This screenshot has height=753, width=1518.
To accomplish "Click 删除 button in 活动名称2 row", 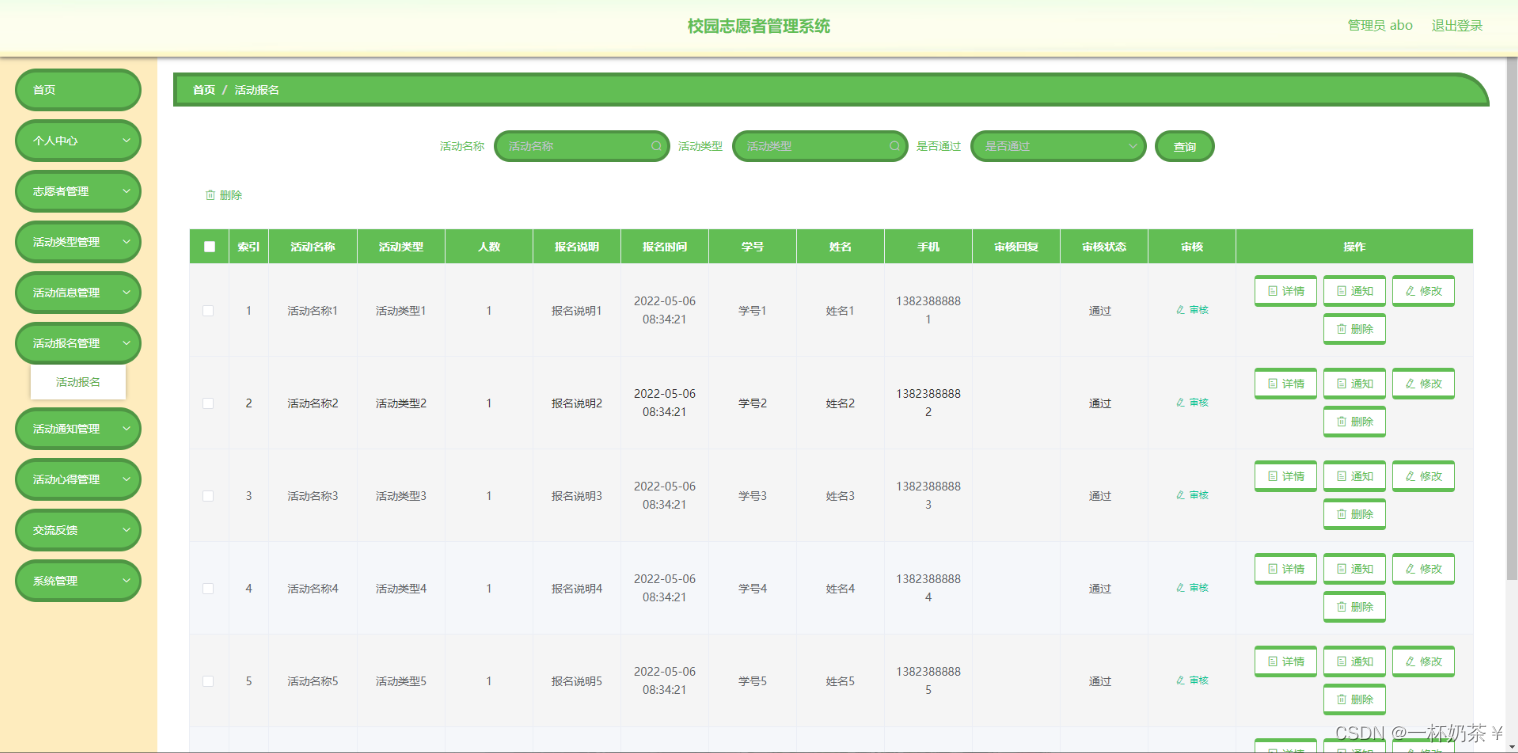I will pos(1355,422).
